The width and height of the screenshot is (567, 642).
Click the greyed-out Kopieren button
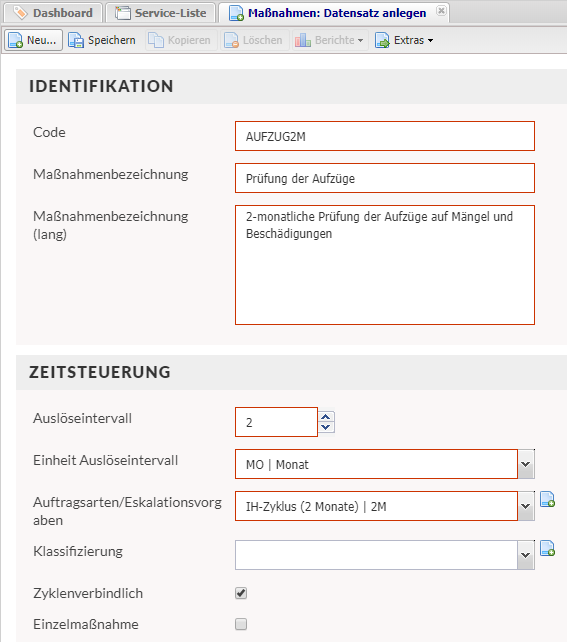point(180,40)
